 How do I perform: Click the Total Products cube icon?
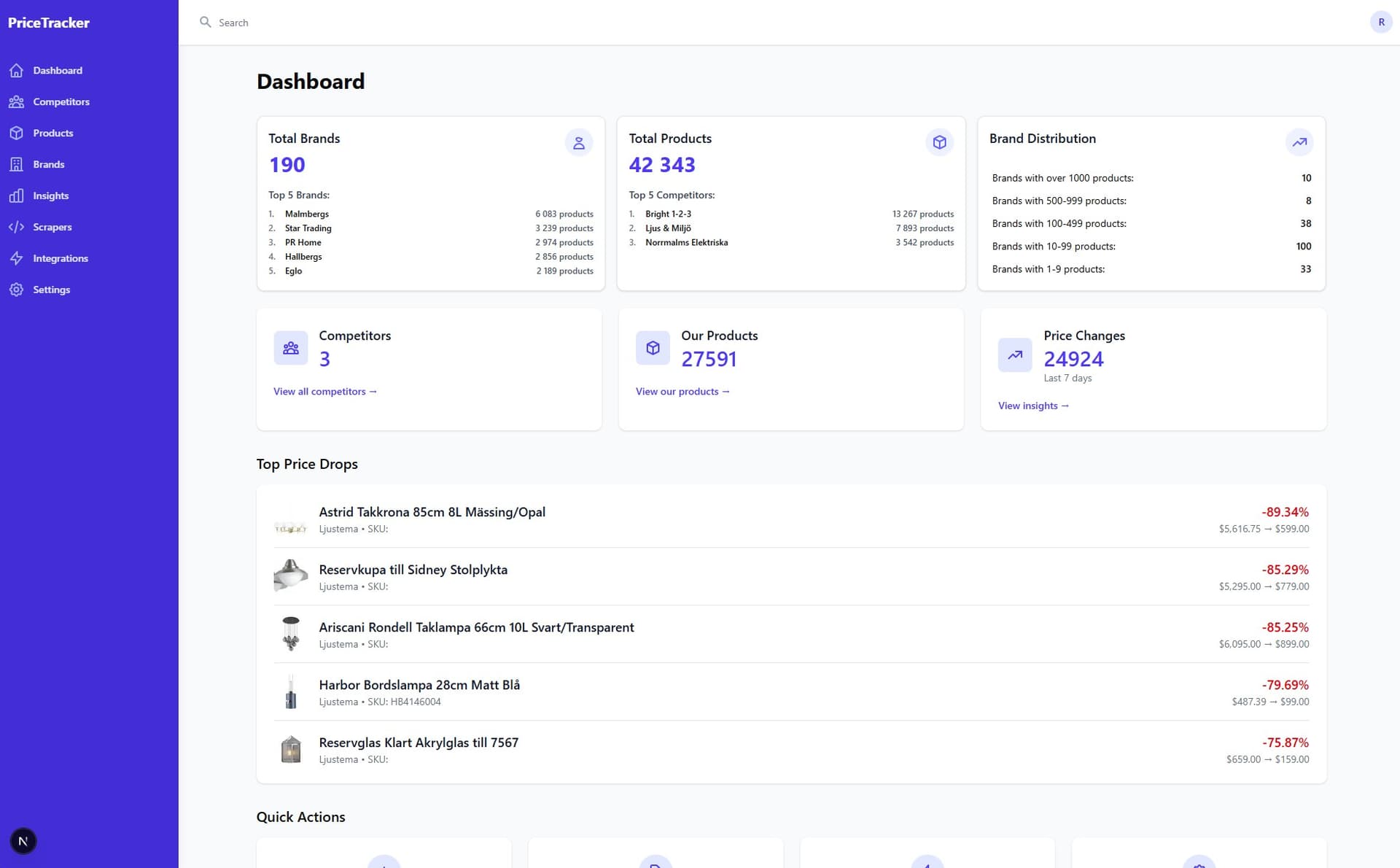pos(939,142)
